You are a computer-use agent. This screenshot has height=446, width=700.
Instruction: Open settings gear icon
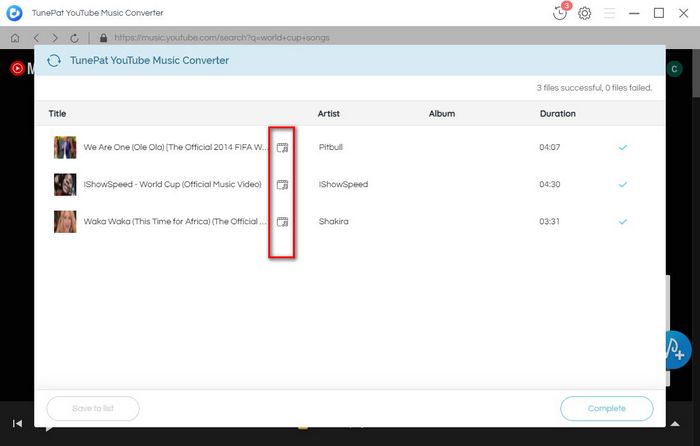584,13
